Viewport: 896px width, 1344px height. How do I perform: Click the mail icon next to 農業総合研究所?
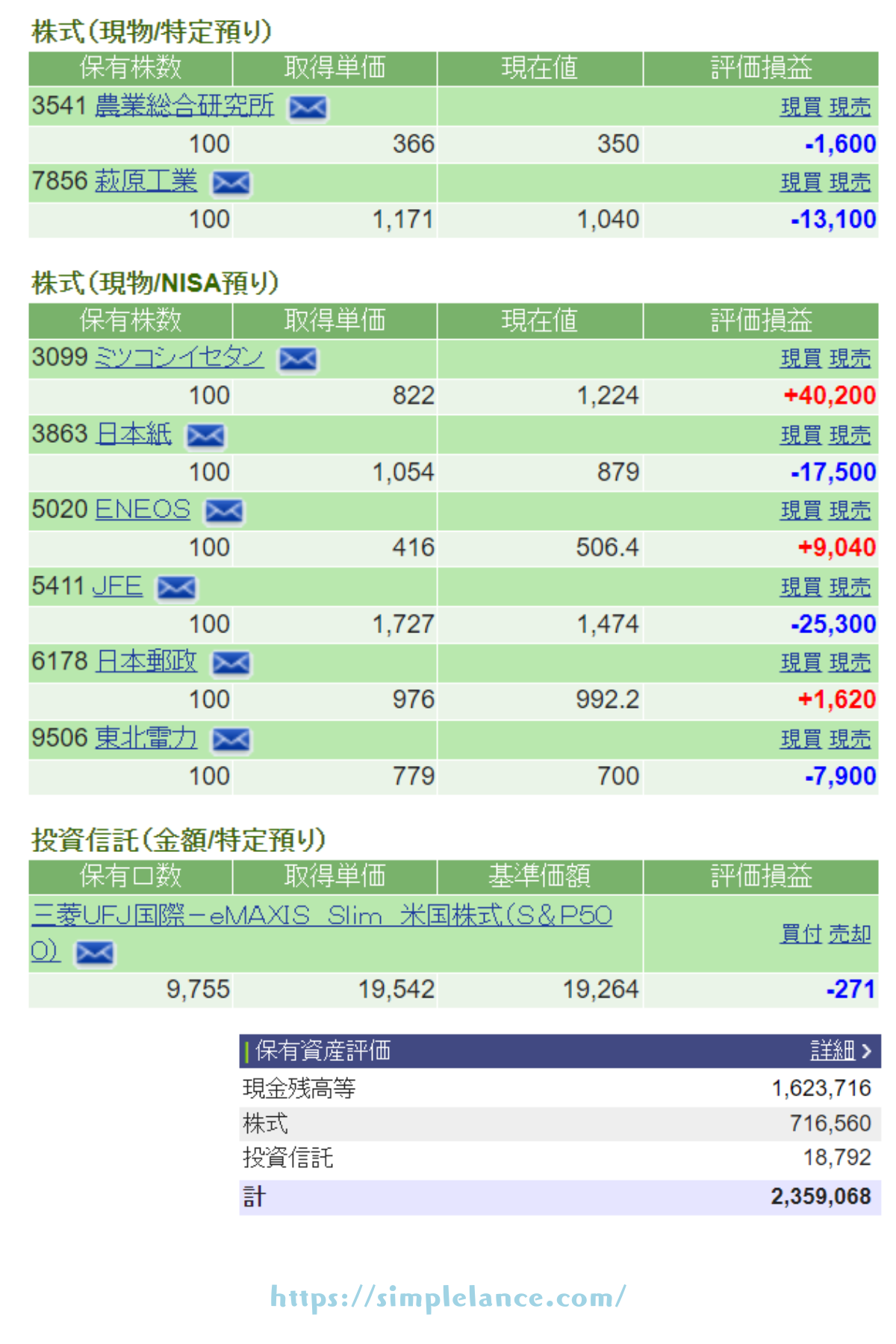click(x=308, y=108)
